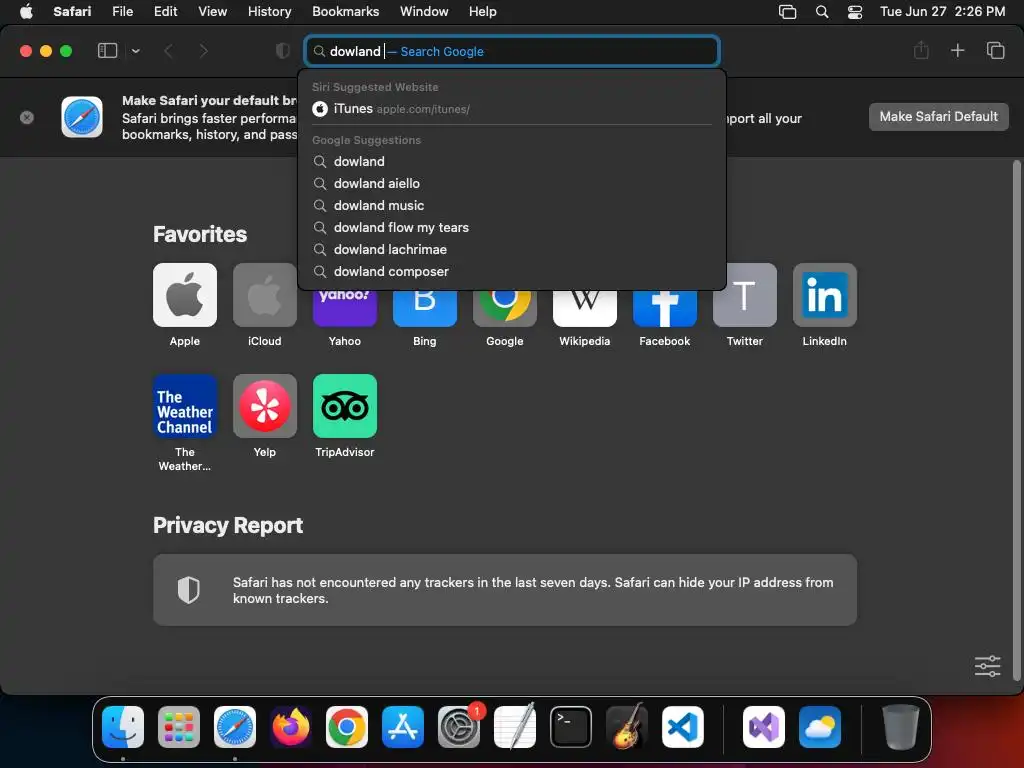Screen dimensions: 1024x768
Task: Open the Help menu
Action: 483,11
